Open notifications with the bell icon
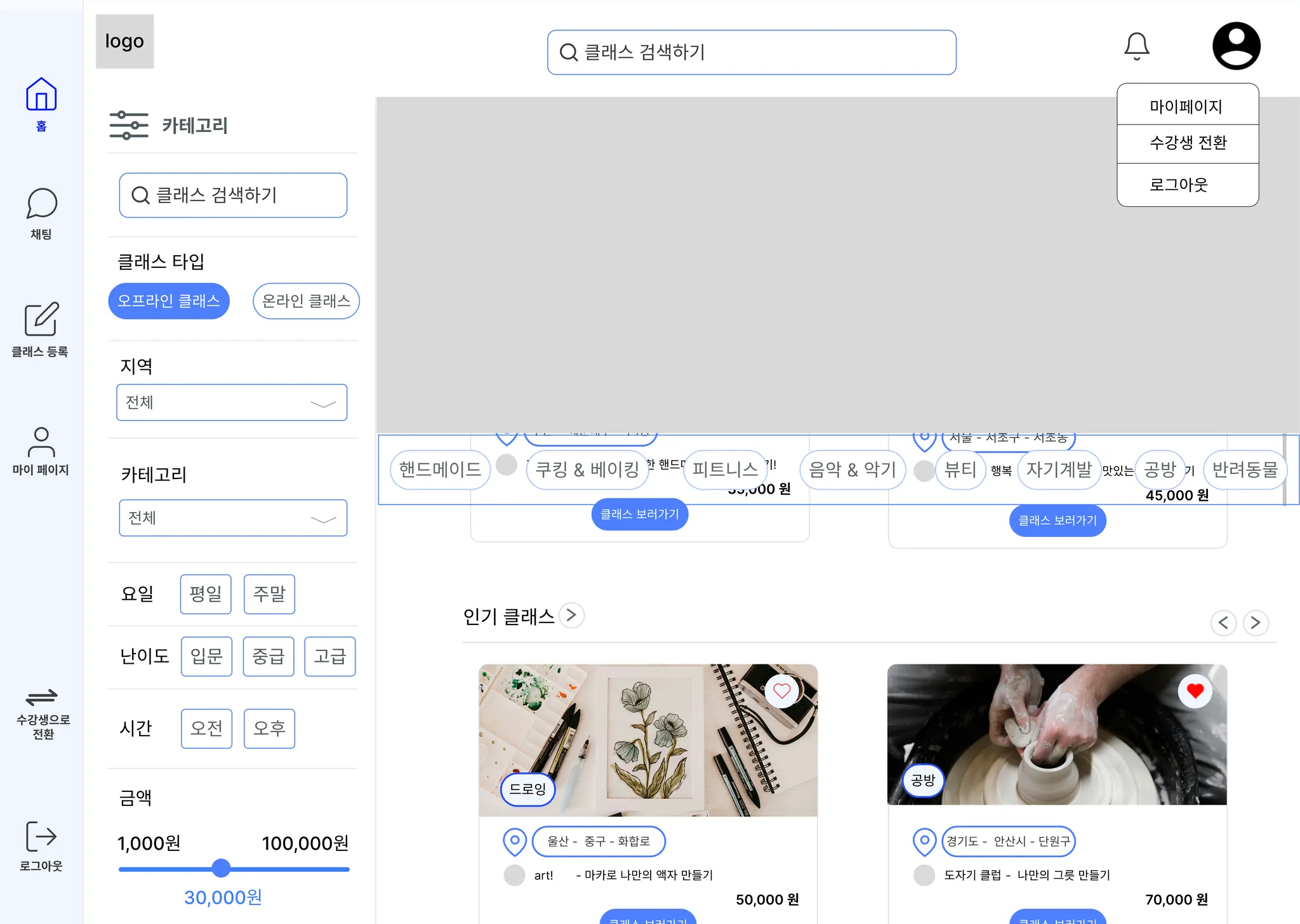This screenshot has height=924, width=1300. [1136, 46]
